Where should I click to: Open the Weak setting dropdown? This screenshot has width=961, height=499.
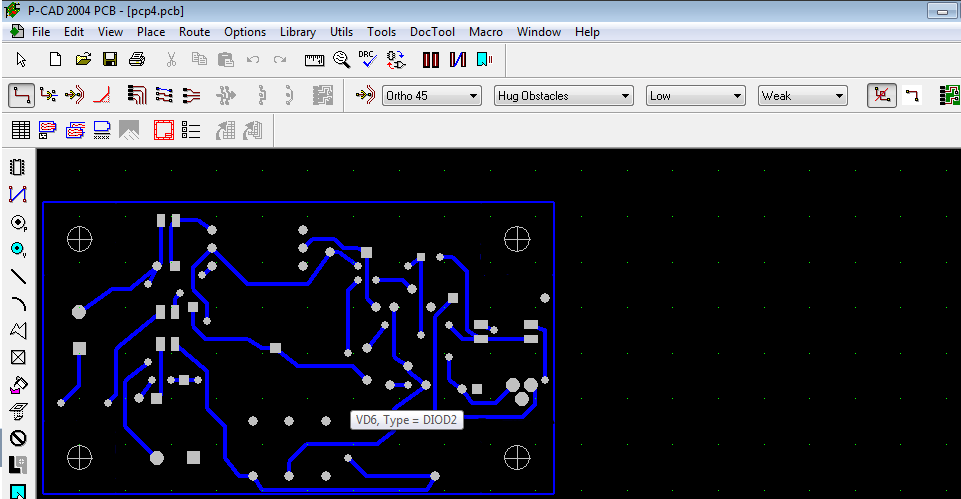tap(802, 96)
